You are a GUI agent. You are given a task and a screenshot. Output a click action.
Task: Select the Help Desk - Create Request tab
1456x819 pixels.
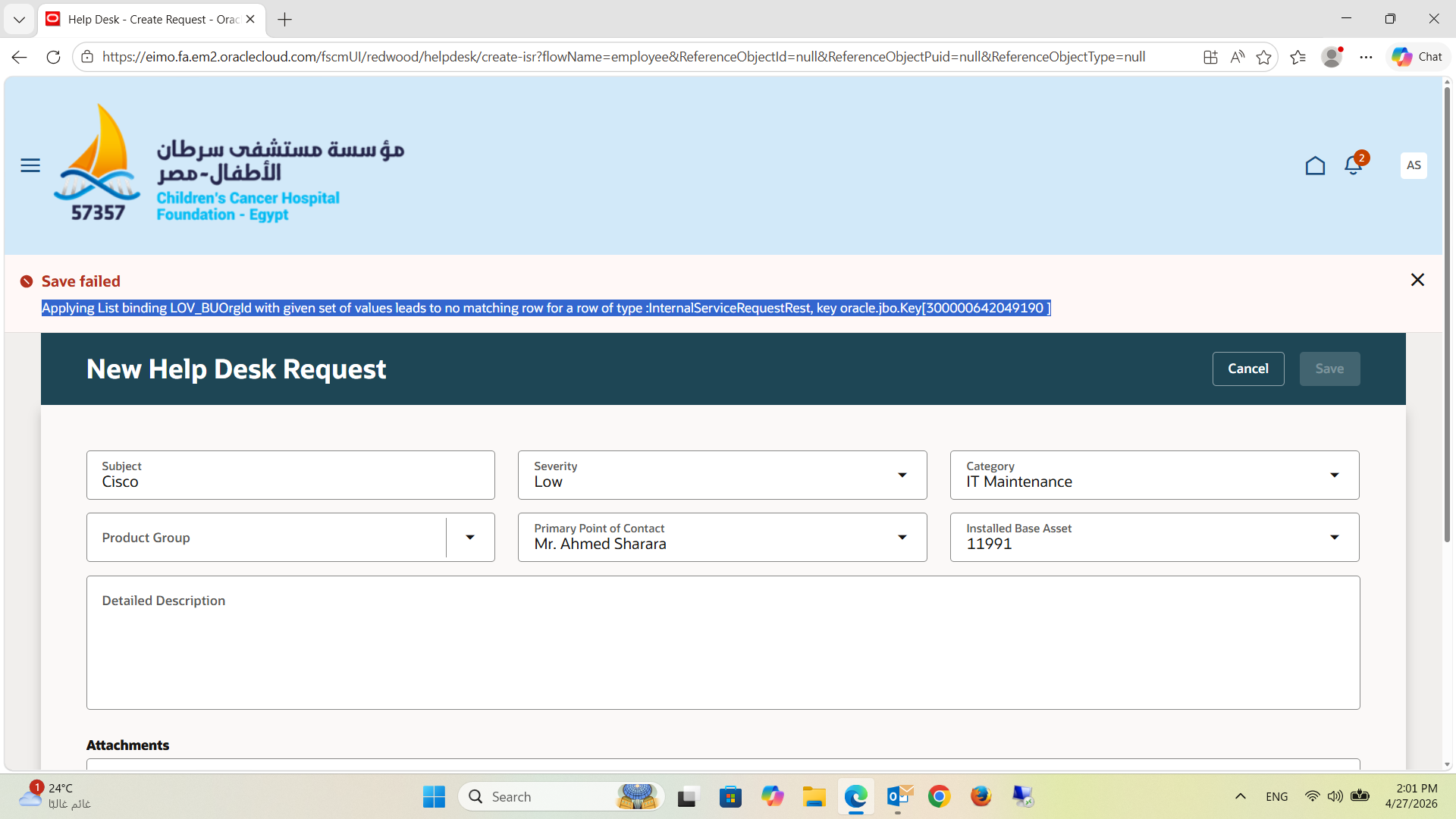point(152,20)
